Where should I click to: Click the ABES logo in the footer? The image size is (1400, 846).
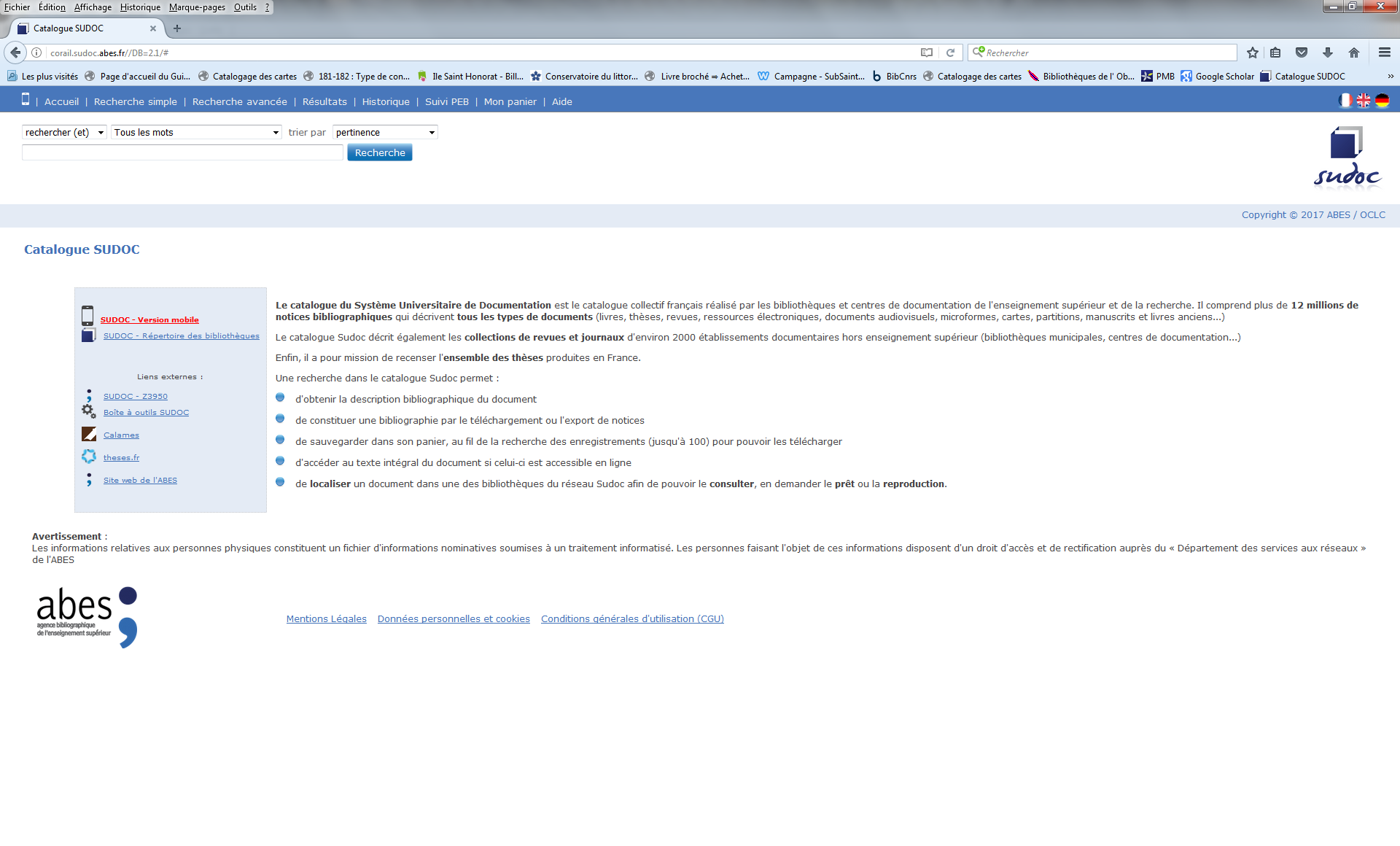[87, 617]
